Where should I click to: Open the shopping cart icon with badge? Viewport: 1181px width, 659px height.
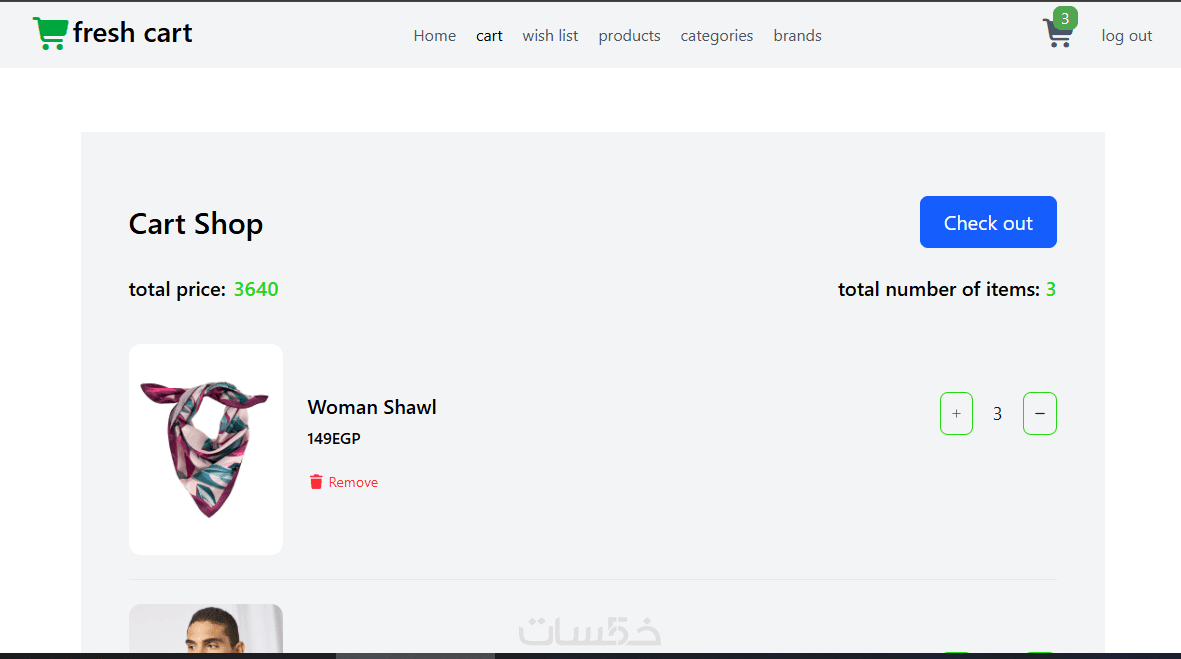point(1058,32)
